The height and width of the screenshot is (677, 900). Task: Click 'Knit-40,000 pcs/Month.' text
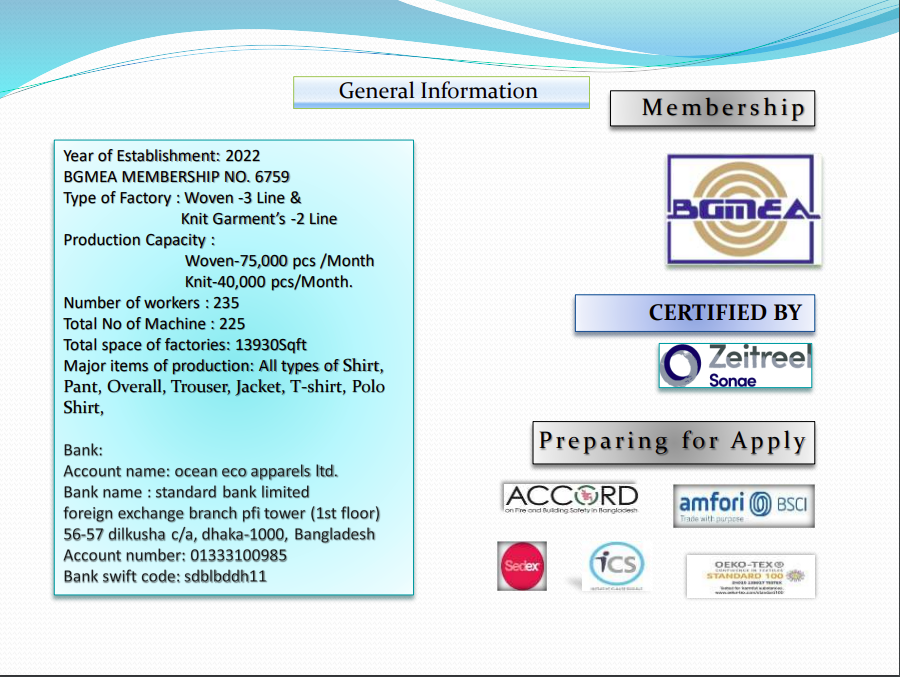point(269,282)
